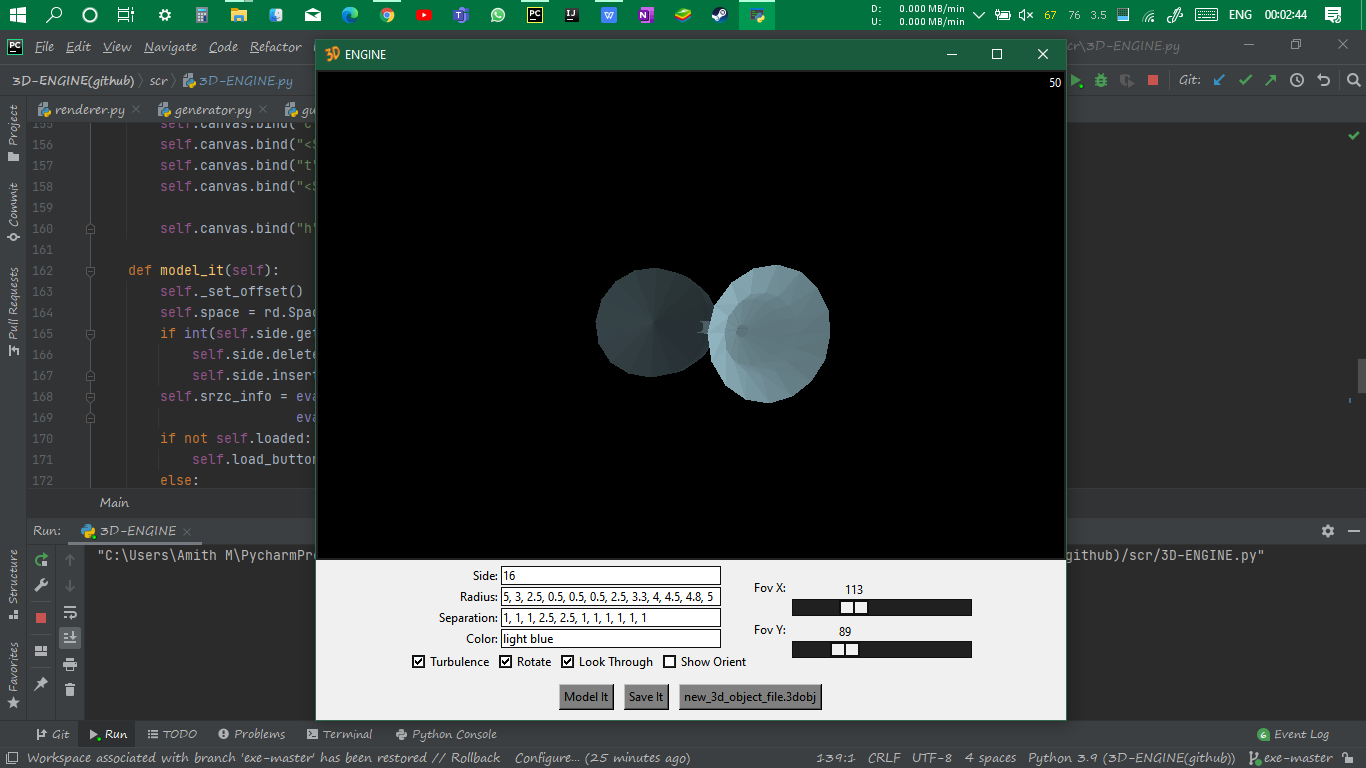The image size is (1366, 768).
Task: Open the Event Log
Action: pos(1293,734)
